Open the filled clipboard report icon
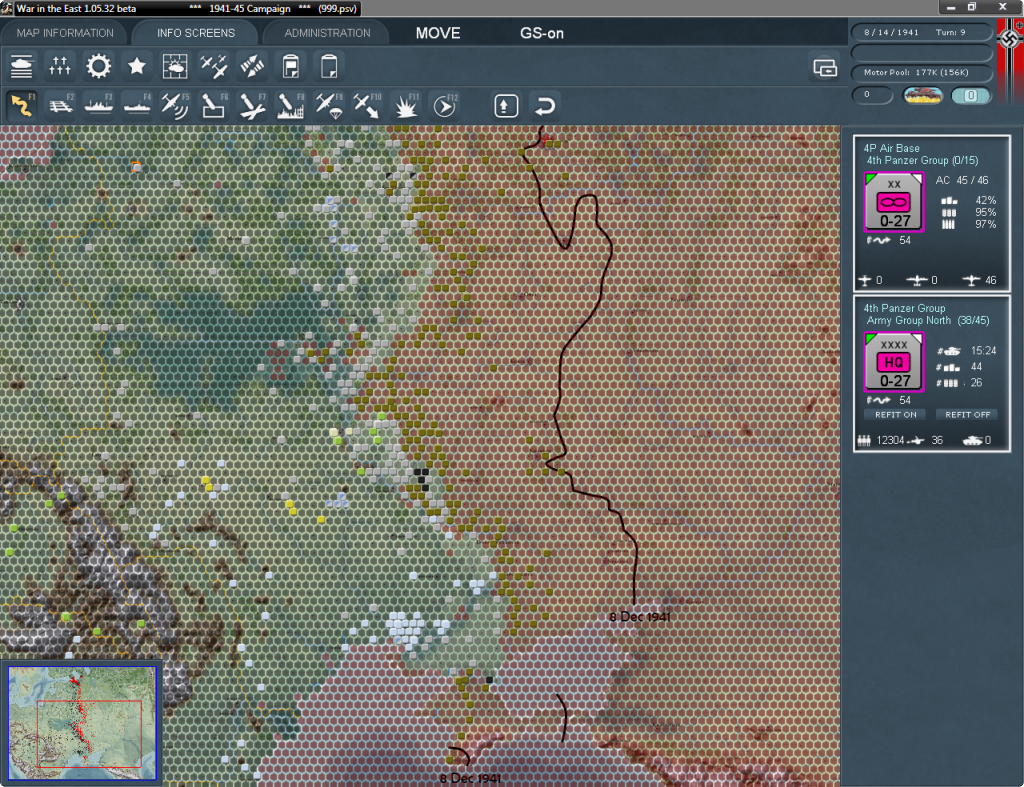 pos(291,66)
